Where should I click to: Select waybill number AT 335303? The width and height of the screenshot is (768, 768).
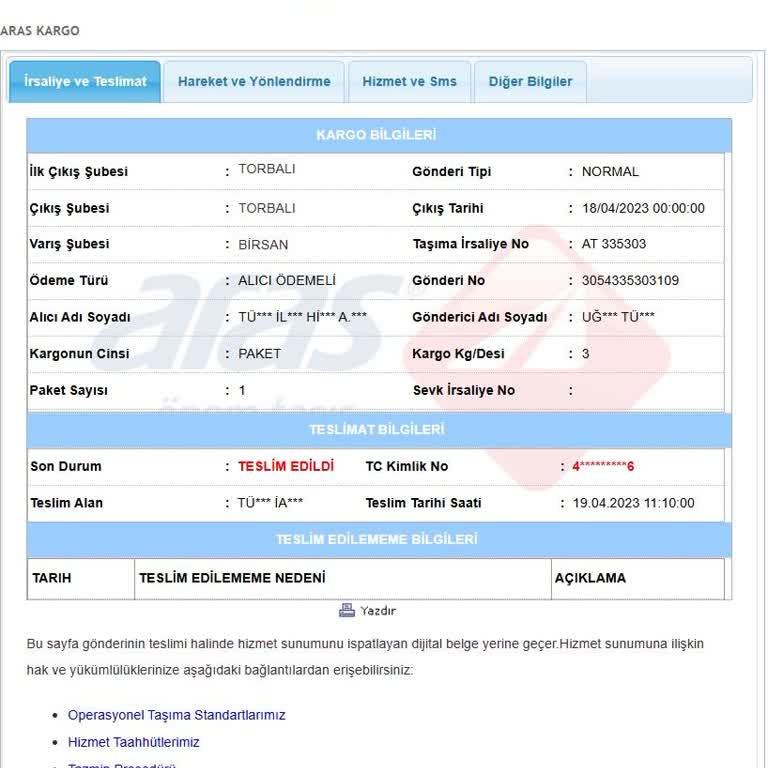point(614,244)
